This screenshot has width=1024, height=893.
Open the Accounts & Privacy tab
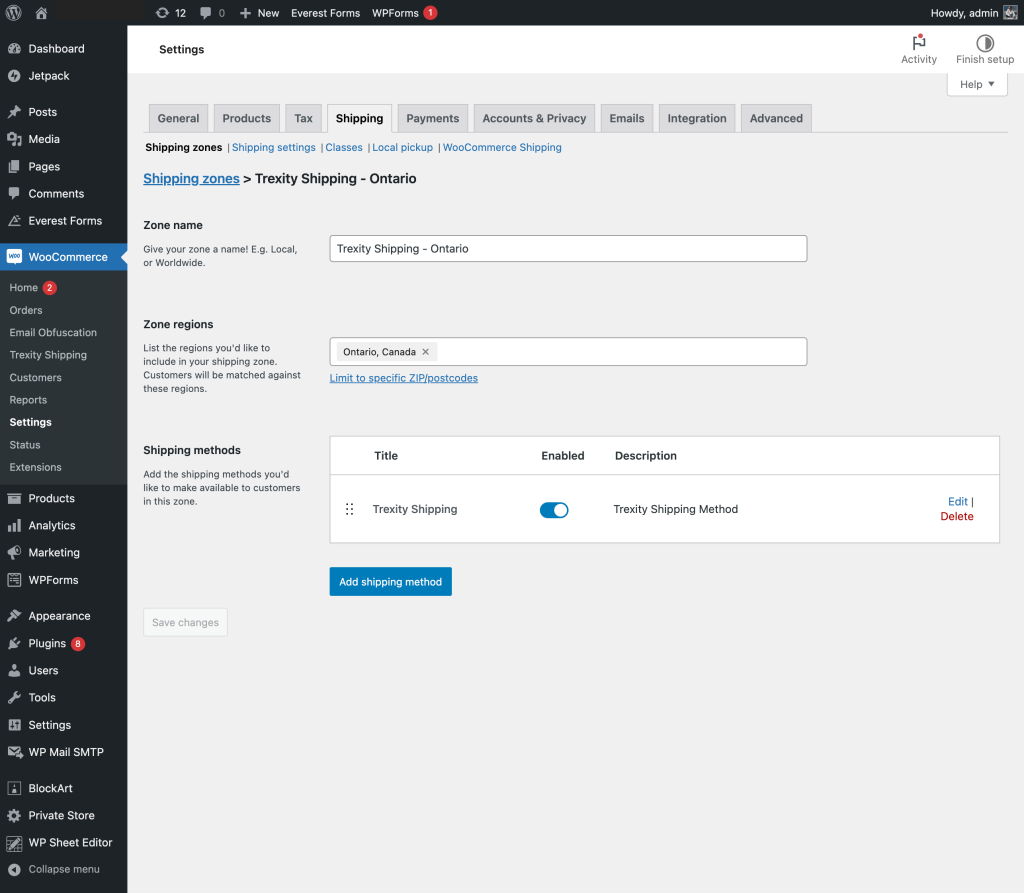pos(534,118)
